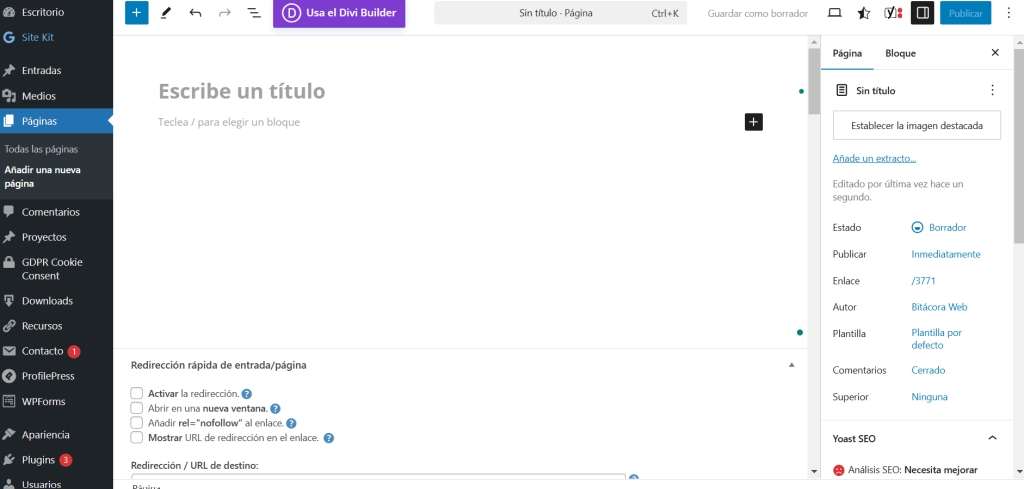Viewport: 1024px width, 489px height.
Task: Switch to the Bloque tab
Action: 900,54
